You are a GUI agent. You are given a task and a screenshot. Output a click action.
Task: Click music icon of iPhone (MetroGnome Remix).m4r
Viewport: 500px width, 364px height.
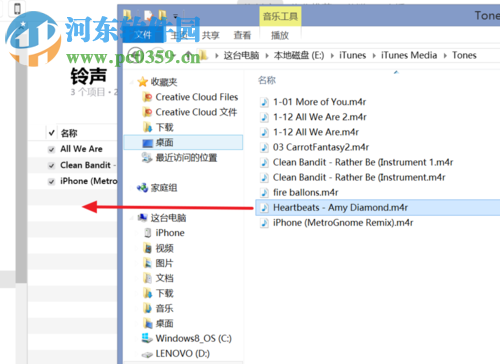pos(264,223)
